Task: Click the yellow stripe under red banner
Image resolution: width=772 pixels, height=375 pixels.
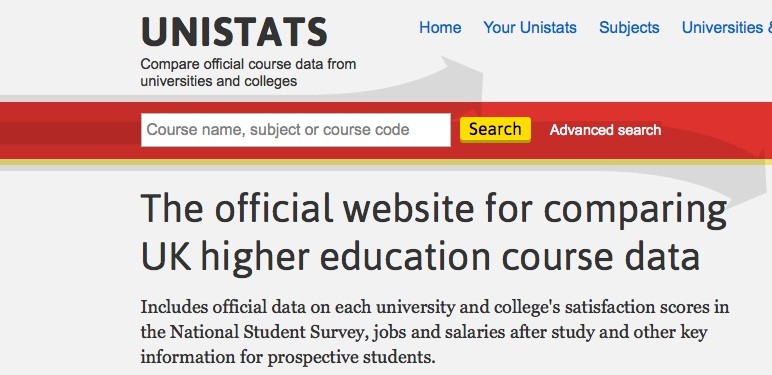Action: (x=386, y=162)
